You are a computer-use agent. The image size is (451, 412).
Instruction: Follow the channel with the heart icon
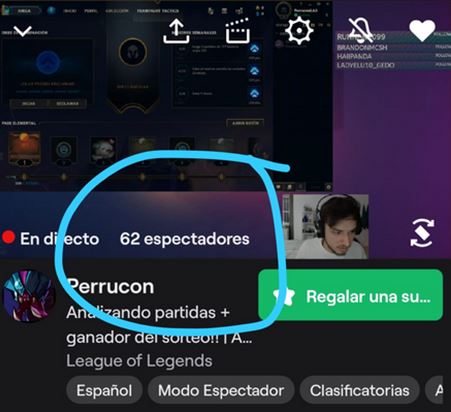422,31
